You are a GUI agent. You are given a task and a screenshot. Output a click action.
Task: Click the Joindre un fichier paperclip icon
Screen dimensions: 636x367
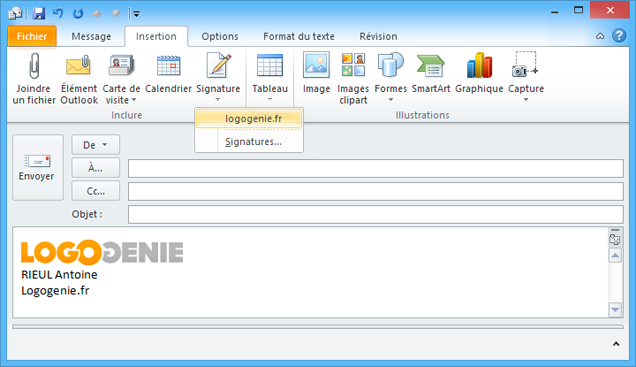pos(34,66)
